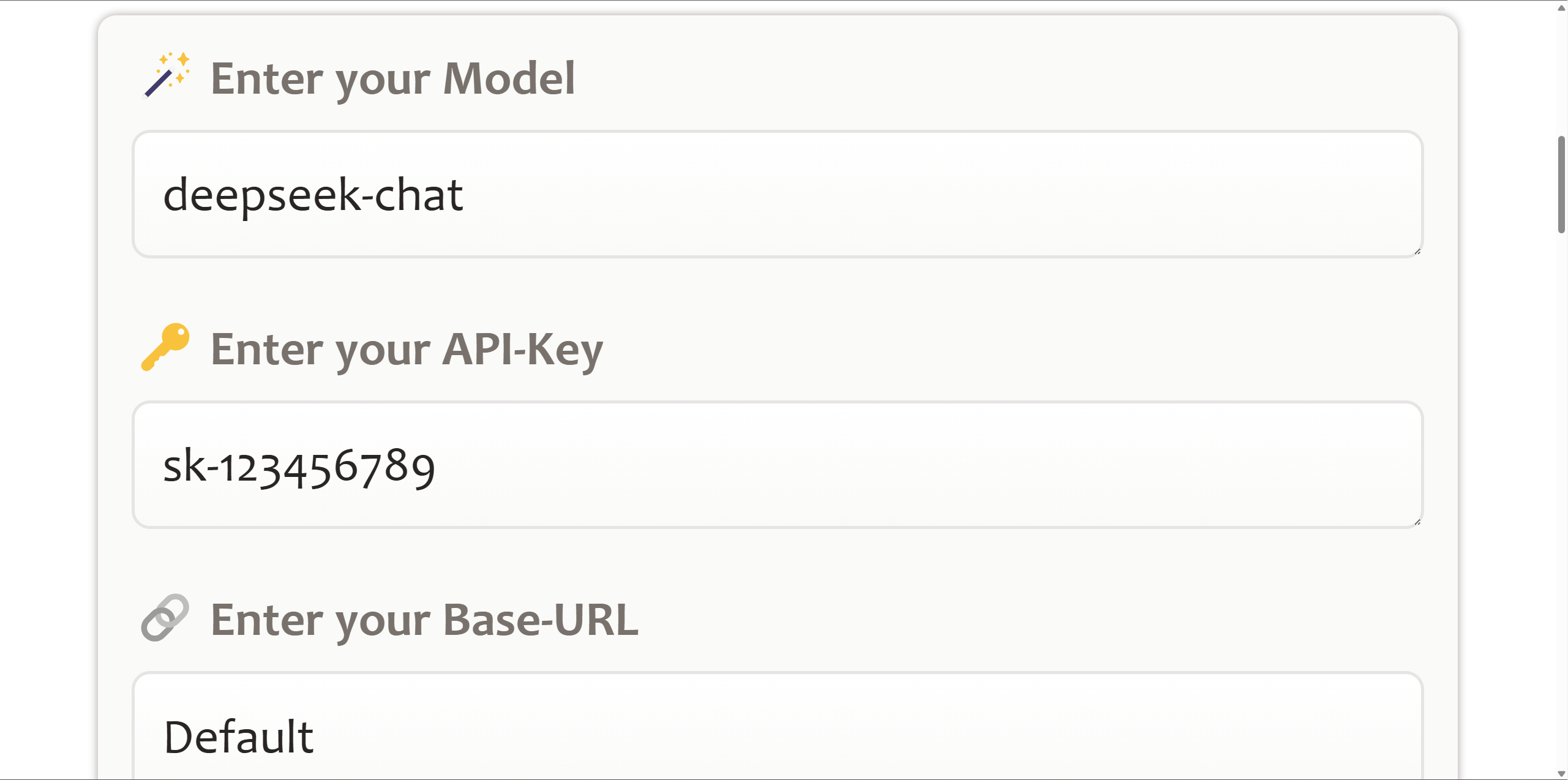Screen dimensions: 1568x780
Task: Click the golden key icon
Action: coord(165,347)
